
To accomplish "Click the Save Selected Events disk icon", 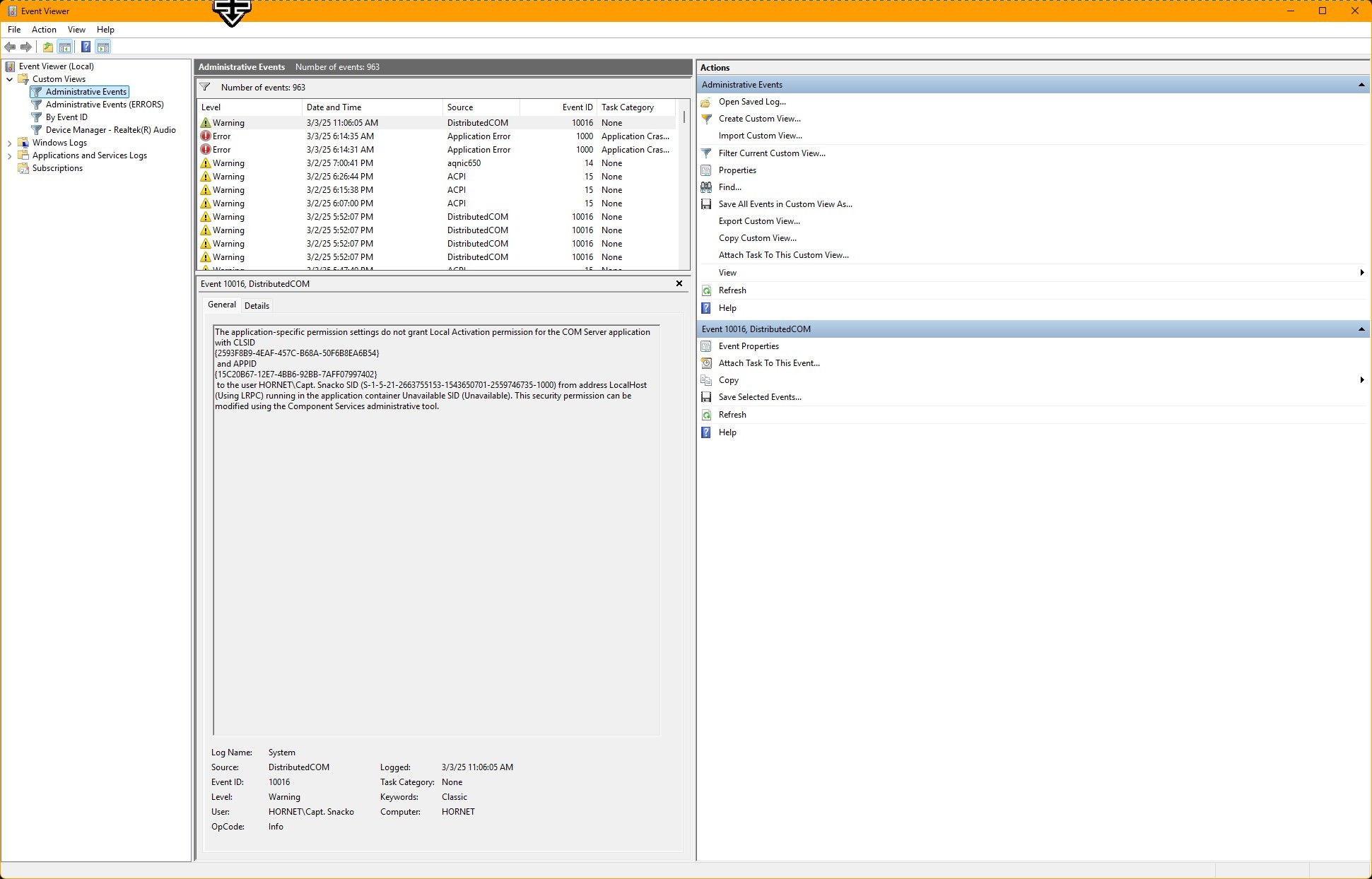I will click(706, 397).
